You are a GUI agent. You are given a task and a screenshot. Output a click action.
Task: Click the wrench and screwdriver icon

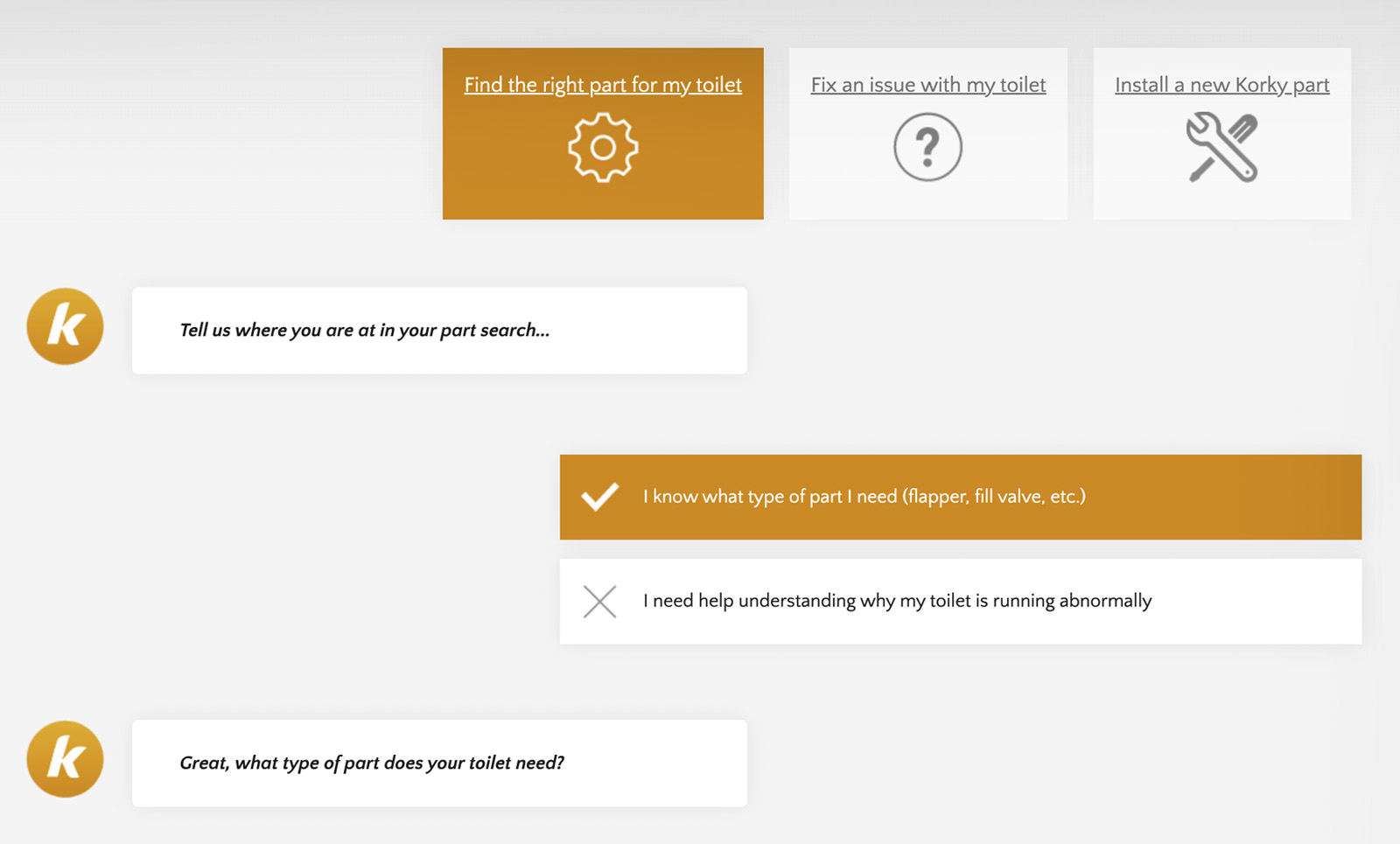(x=1221, y=147)
